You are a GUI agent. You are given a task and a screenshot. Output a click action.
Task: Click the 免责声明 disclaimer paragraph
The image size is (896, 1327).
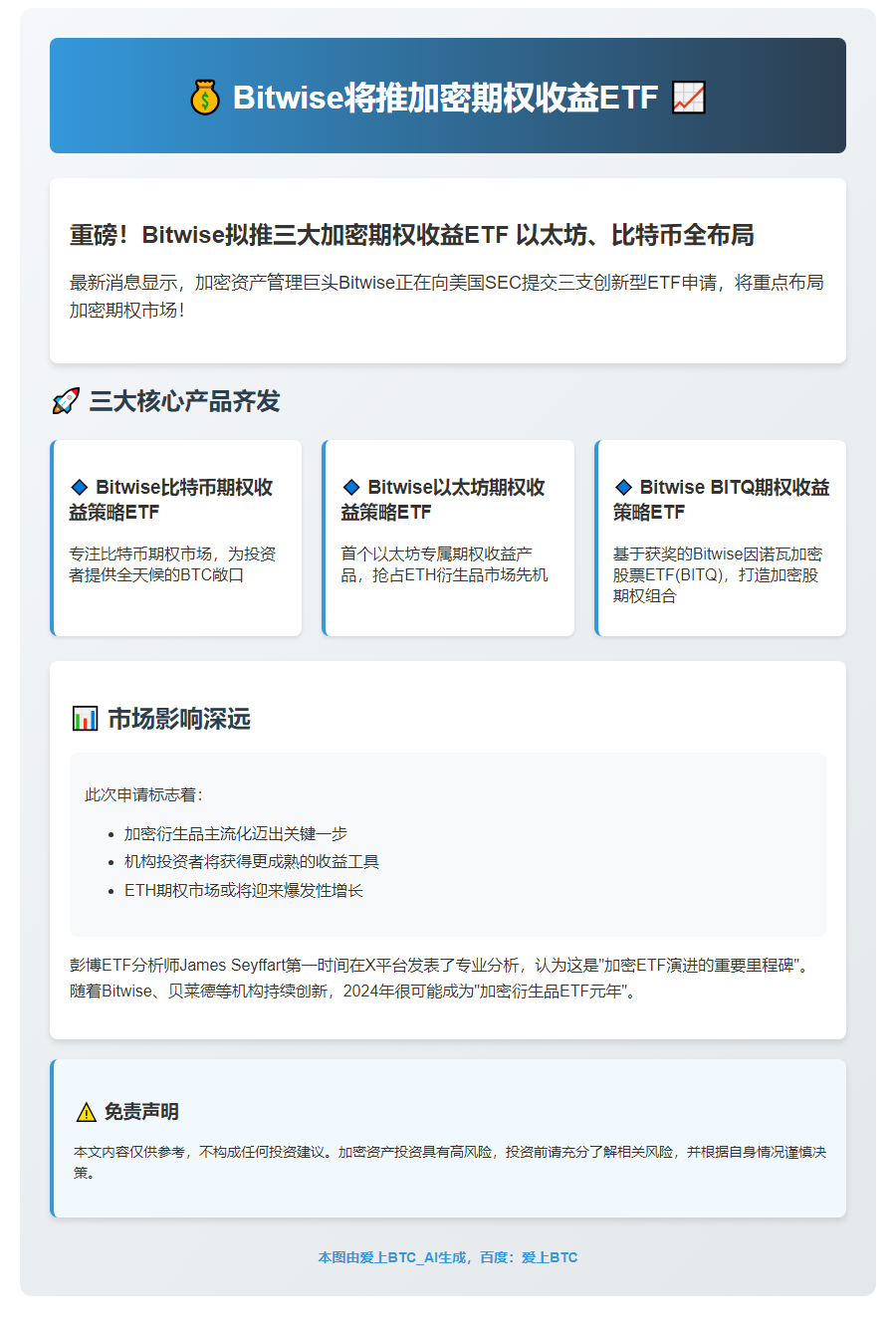point(448,1157)
